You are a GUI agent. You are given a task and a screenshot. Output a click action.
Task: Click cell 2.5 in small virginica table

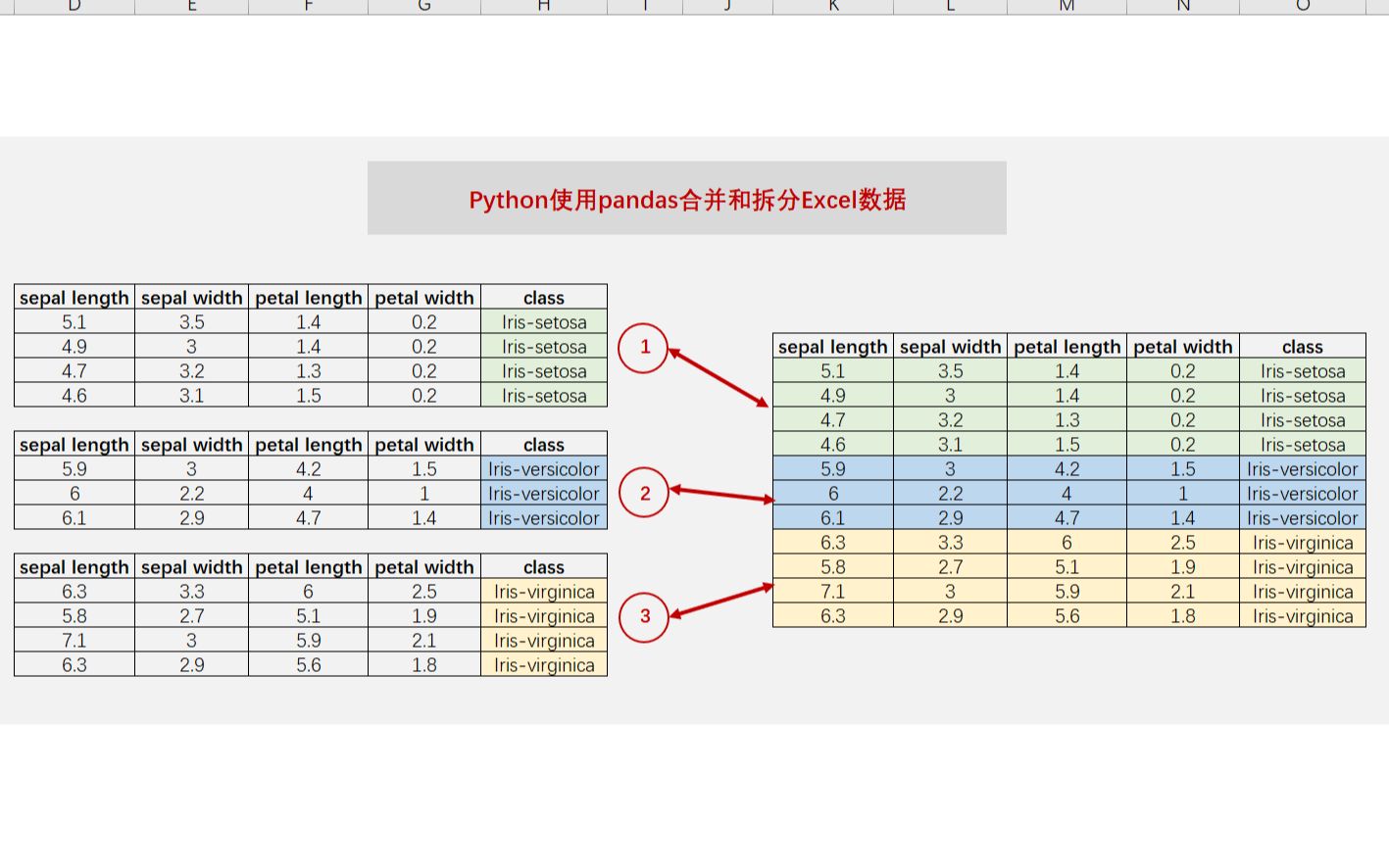[x=424, y=591]
